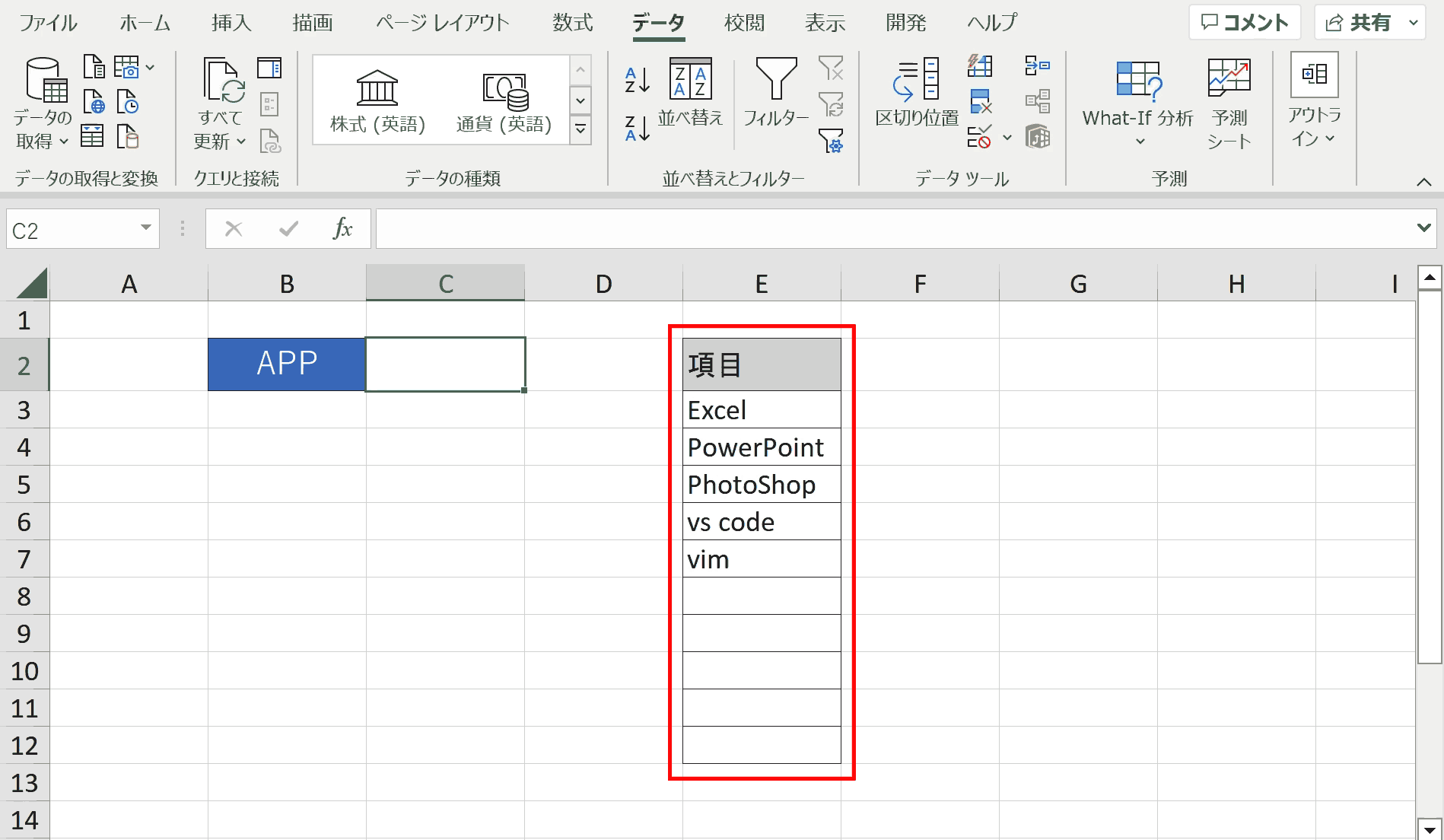The height and width of the screenshot is (840, 1444).
Task: Open the 並べ替え sort dialog
Action: click(690, 91)
